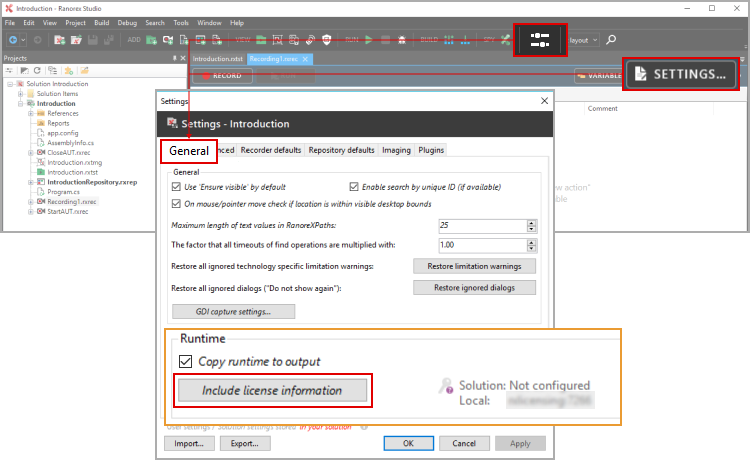This screenshot has width=750, height=460.
Task: Expand the IntroductionRepository.rxrep node
Action: pyautogui.click(x=31, y=183)
